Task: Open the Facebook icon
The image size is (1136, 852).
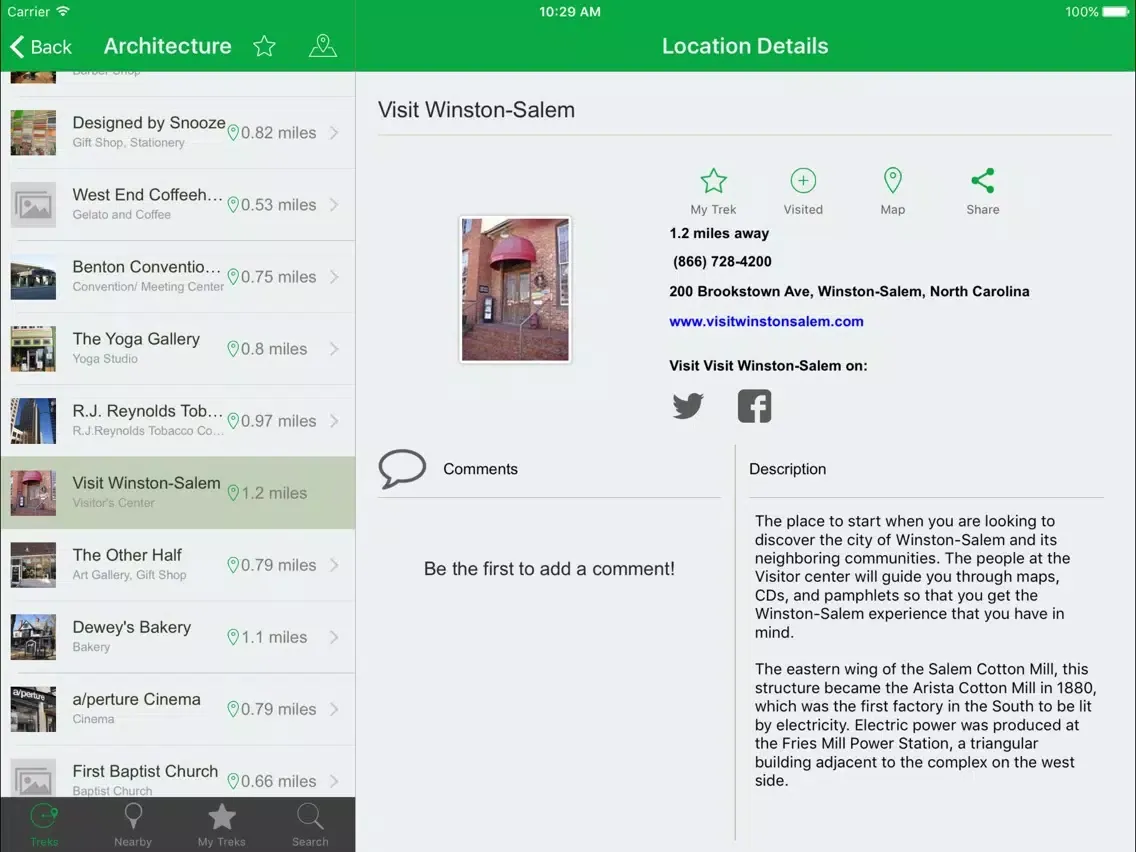Action: pyautogui.click(x=754, y=406)
